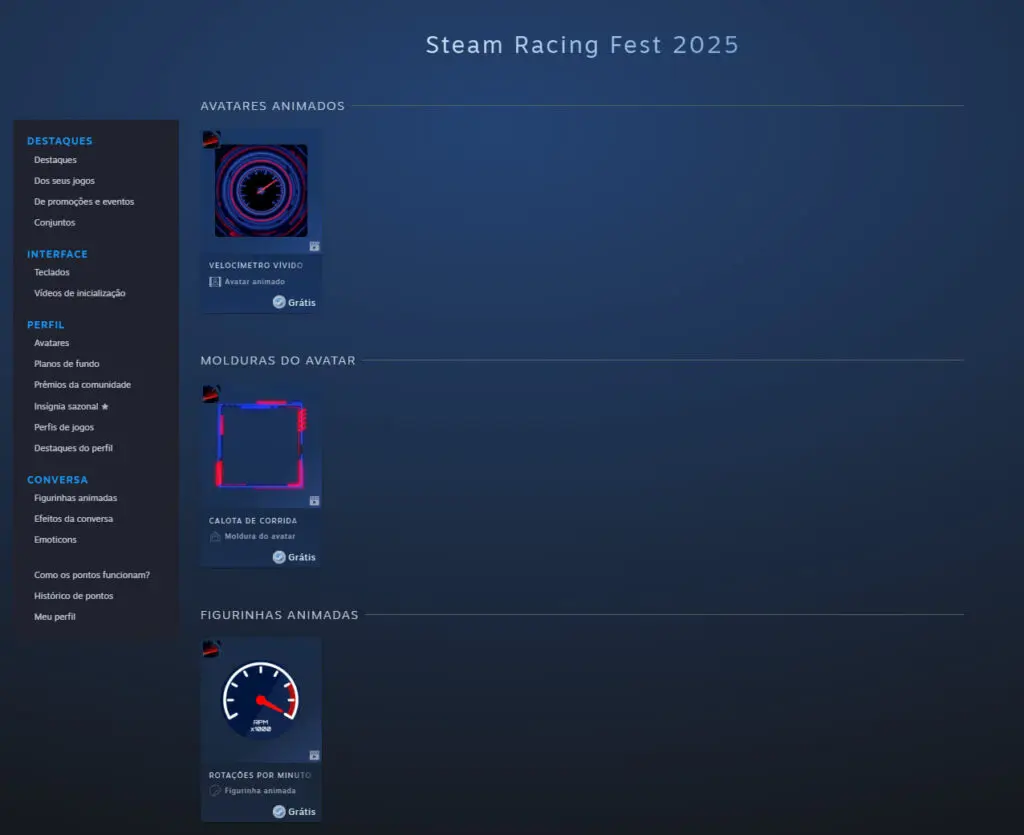Image resolution: width=1024 pixels, height=835 pixels.
Task: Click the 'VELOCÍMETRO VÍVIDO' item name
Action: [x=256, y=265]
